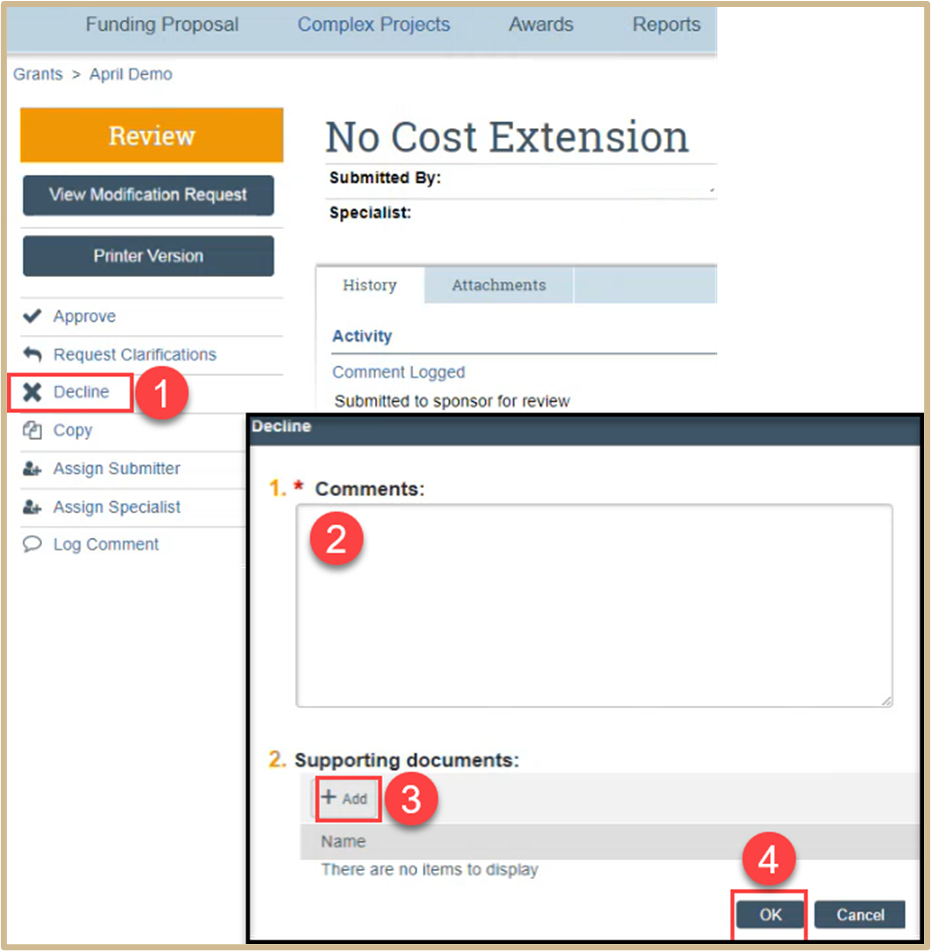
Task: Switch to the History tab
Action: click(369, 285)
